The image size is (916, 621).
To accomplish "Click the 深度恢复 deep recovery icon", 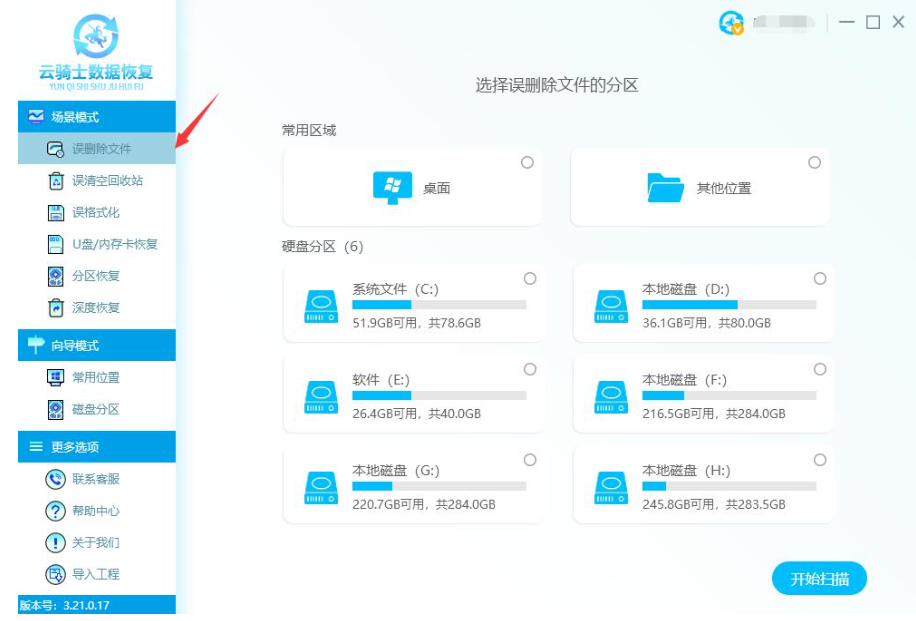I will pyautogui.click(x=56, y=308).
